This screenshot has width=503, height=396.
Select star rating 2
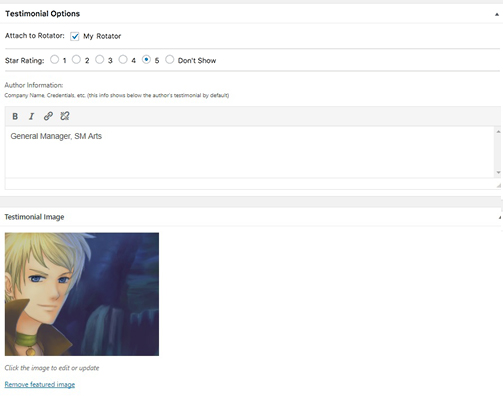click(76, 60)
